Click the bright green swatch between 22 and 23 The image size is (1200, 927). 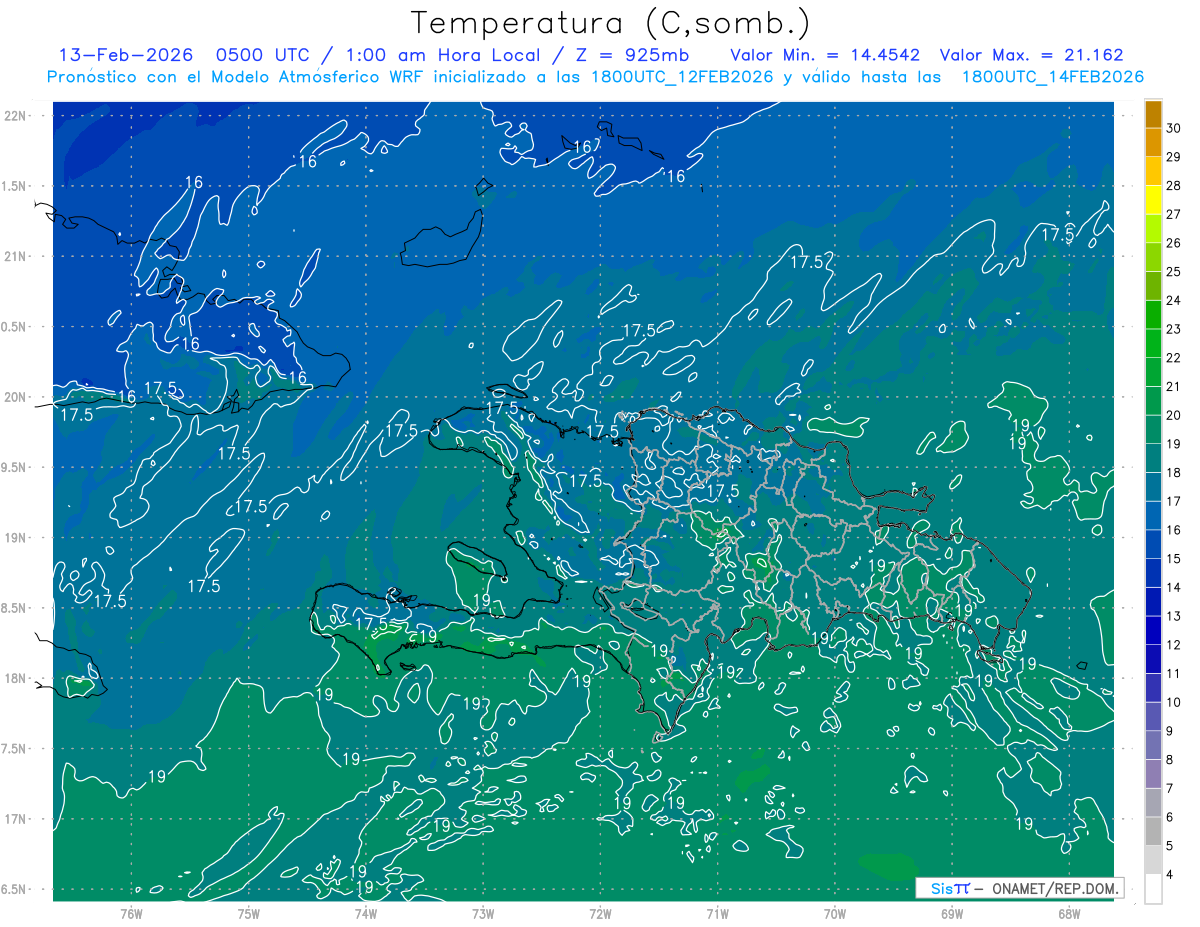[x=1153, y=344]
